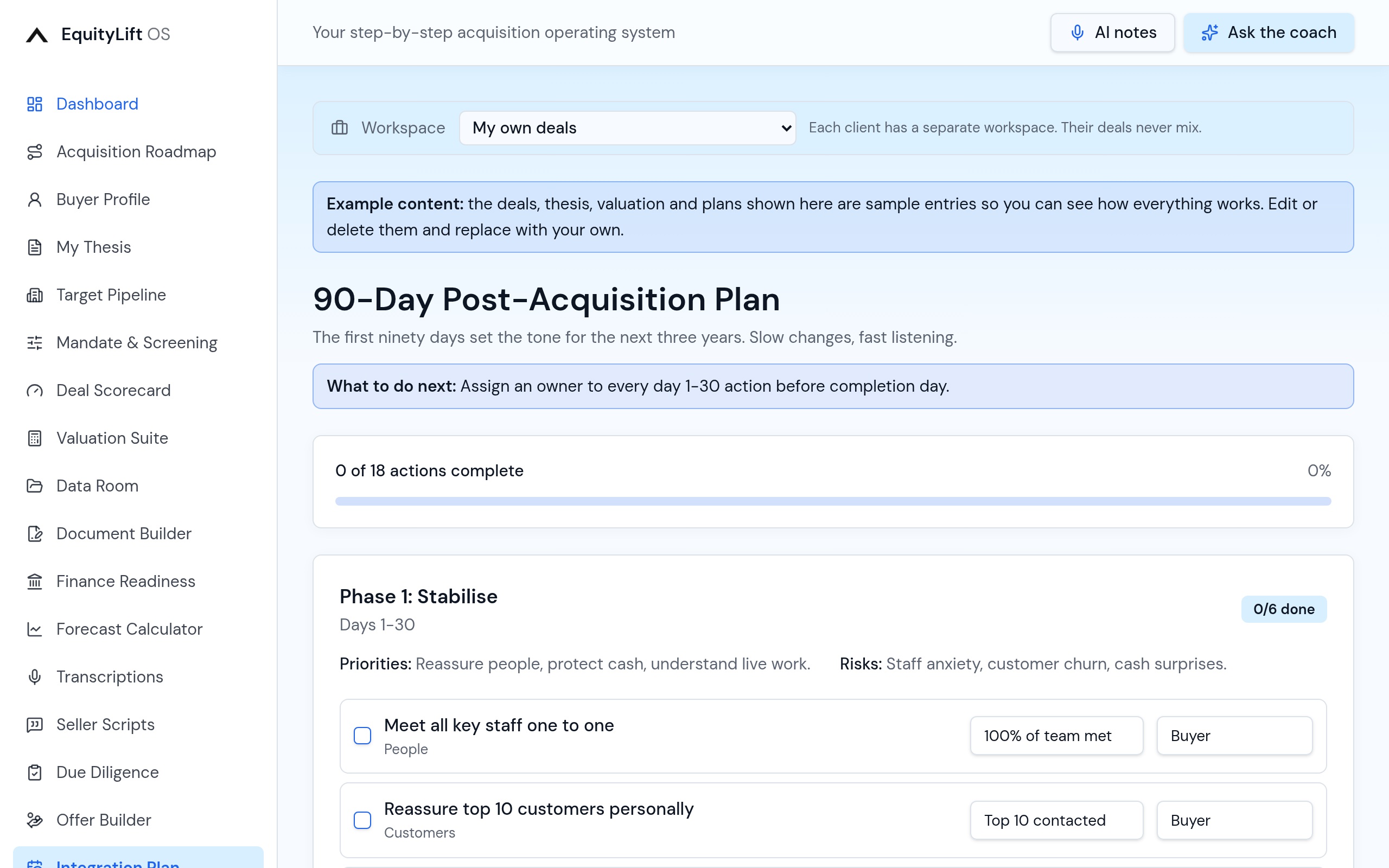Screen dimensions: 1389x868
Task: Click the Mandate & Screening sliders icon
Action: (x=34, y=343)
